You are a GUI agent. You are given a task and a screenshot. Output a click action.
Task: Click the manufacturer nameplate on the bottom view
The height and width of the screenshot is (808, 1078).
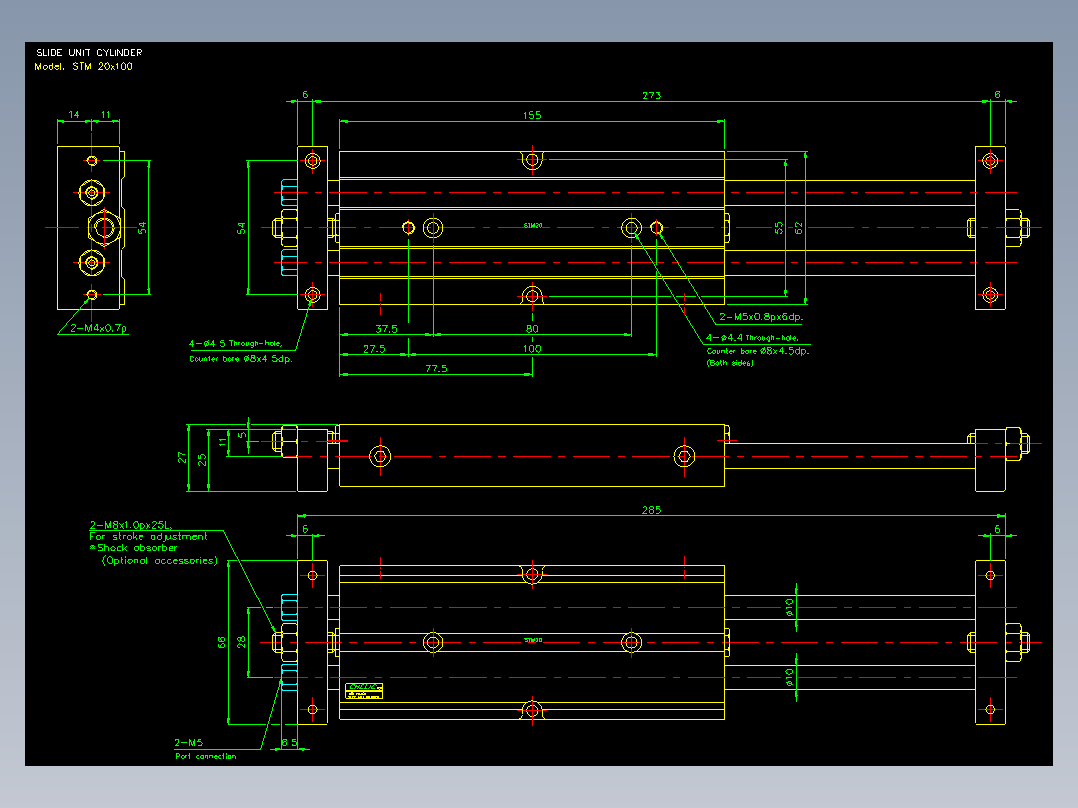(x=364, y=691)
